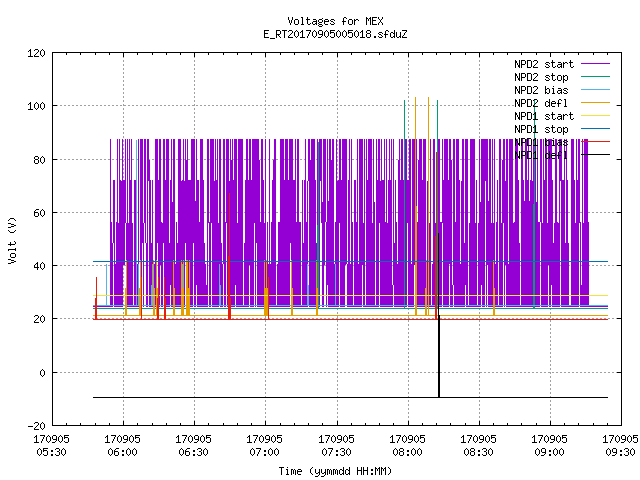Click the black NPD1 defl spike near 08:15

[439, 355]
